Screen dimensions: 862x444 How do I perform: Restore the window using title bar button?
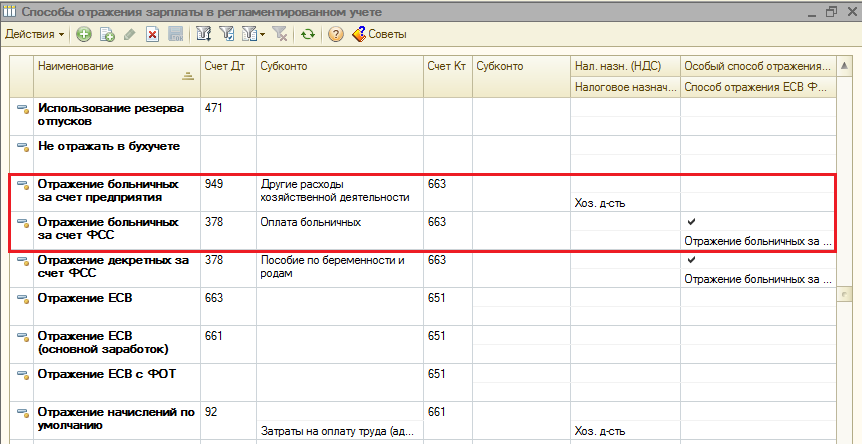pyautogui.click(x=832, y=12)
